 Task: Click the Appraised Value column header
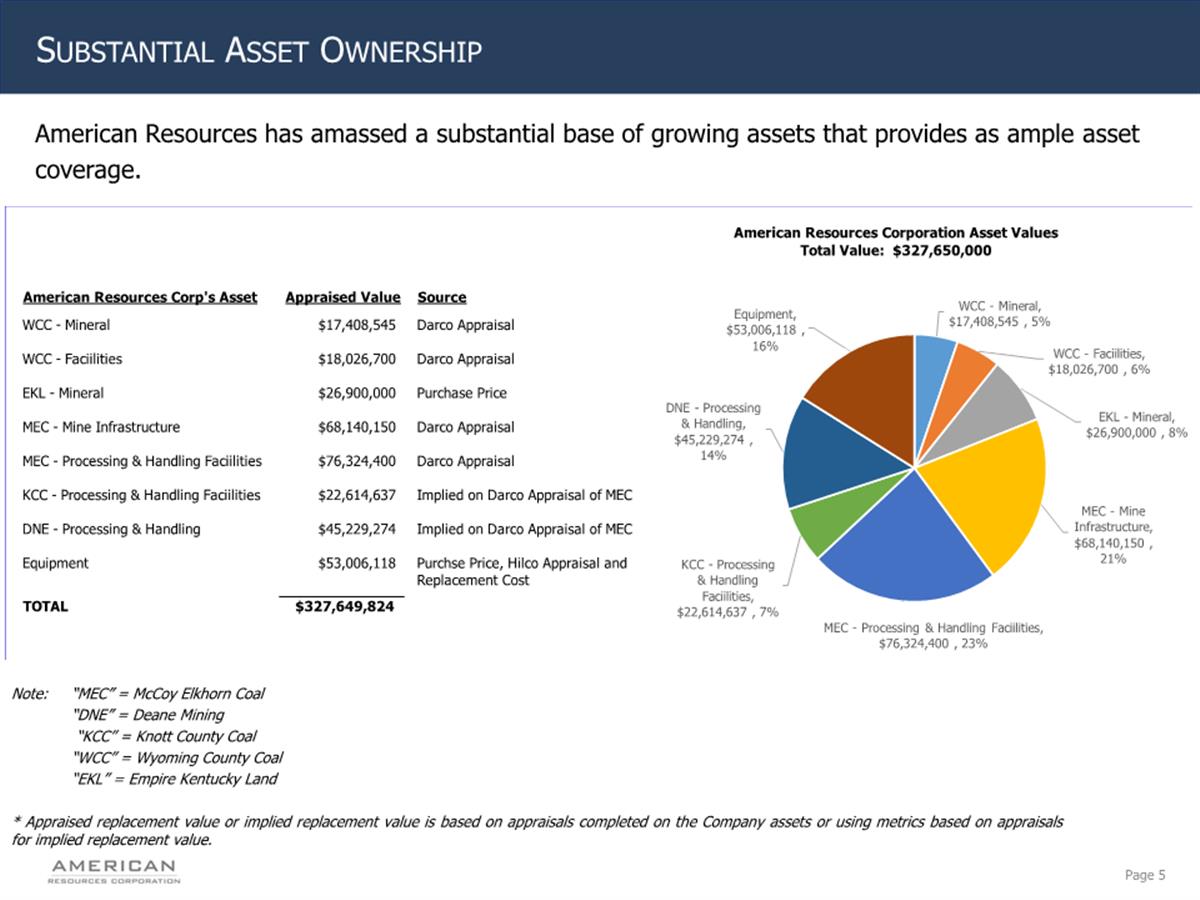342,297
